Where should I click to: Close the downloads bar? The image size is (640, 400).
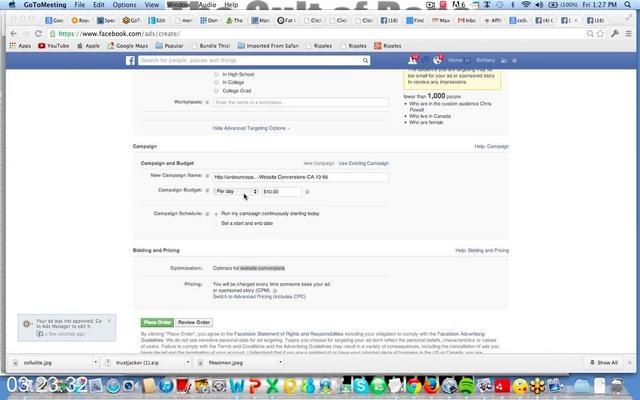(x=630, y=362)
